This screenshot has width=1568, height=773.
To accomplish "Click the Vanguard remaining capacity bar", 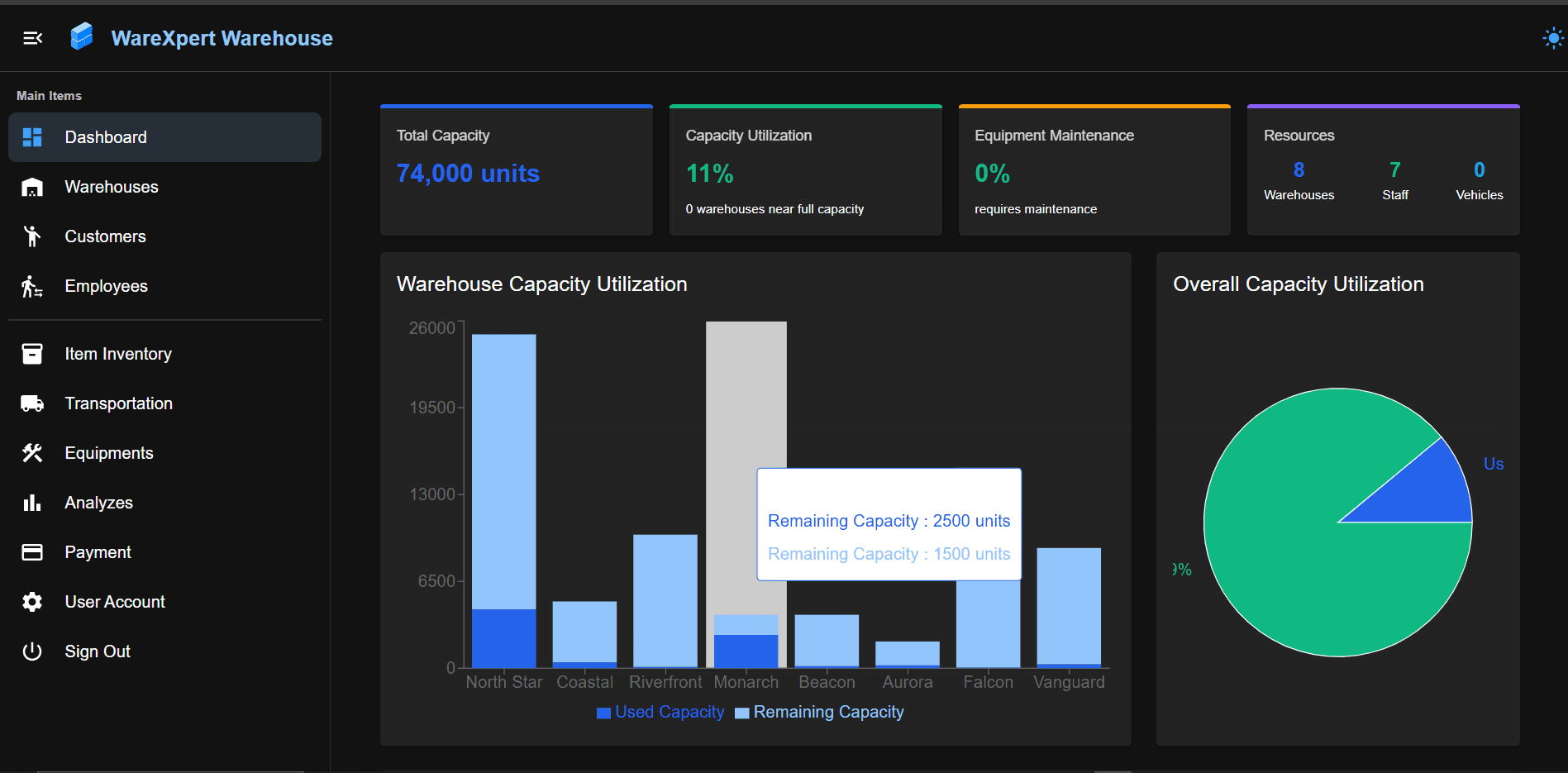I will (1068, 605).
